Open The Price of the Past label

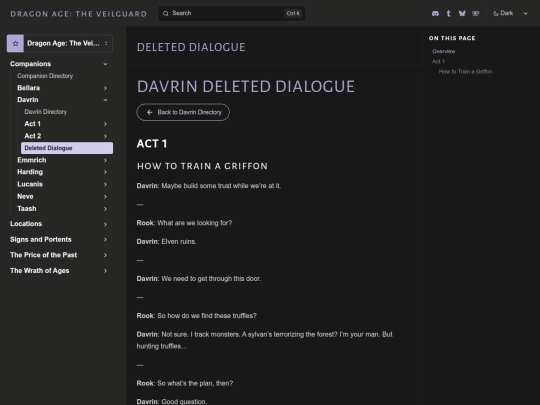click(x=43, y=255)
